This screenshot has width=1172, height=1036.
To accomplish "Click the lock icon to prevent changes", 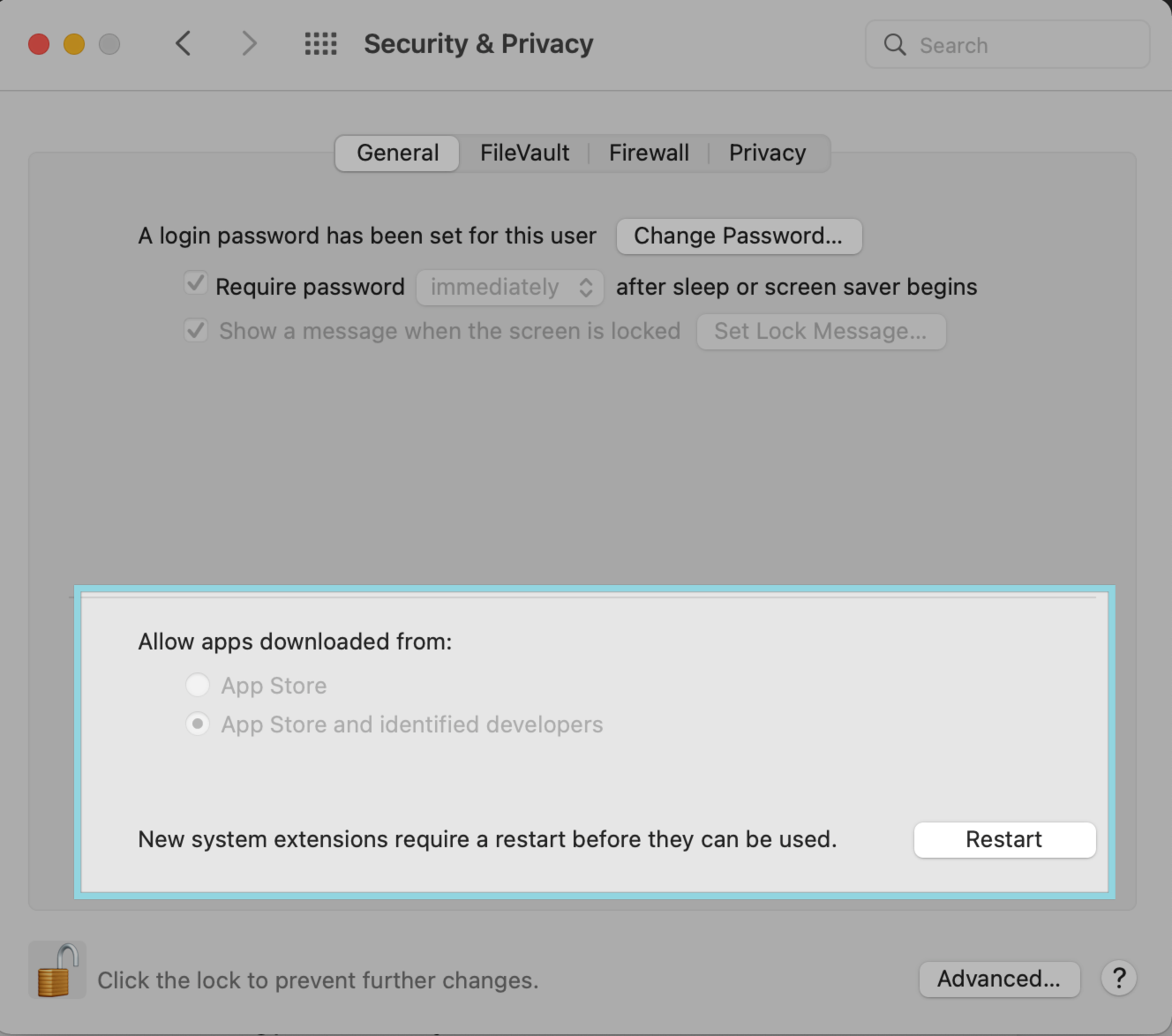I will (x=56, y=970).
